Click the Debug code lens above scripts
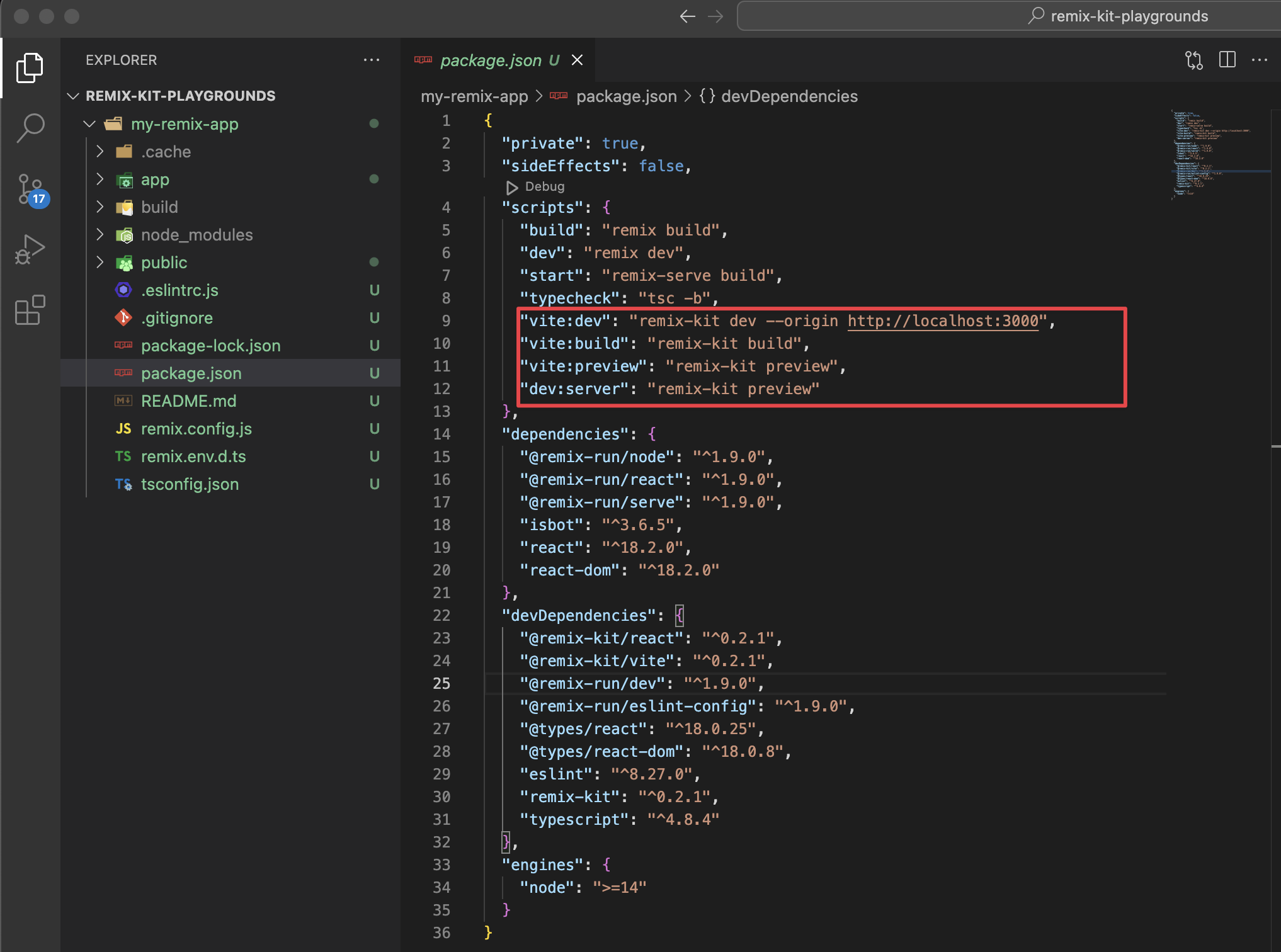 pyautogui.click(x=544, y=187)
